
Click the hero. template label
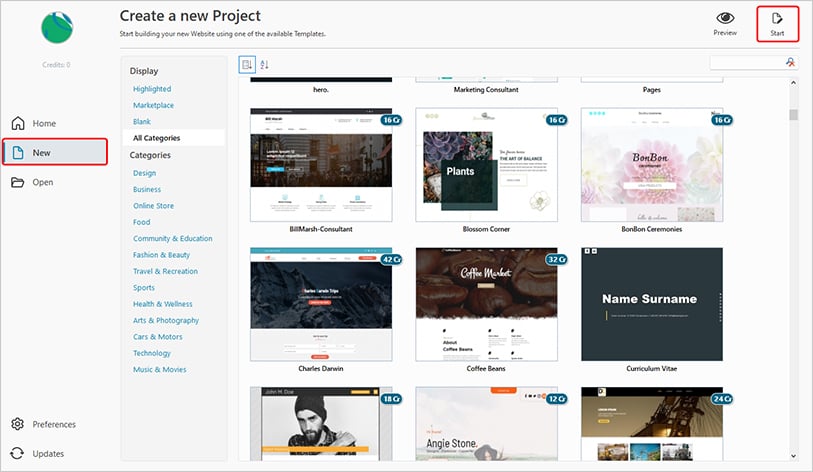coord(321,90)
